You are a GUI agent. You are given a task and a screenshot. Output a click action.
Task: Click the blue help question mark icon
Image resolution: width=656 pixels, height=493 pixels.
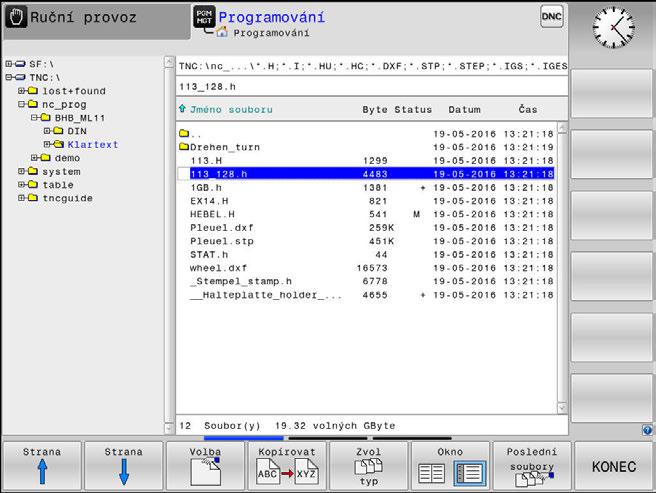point(647,430)
